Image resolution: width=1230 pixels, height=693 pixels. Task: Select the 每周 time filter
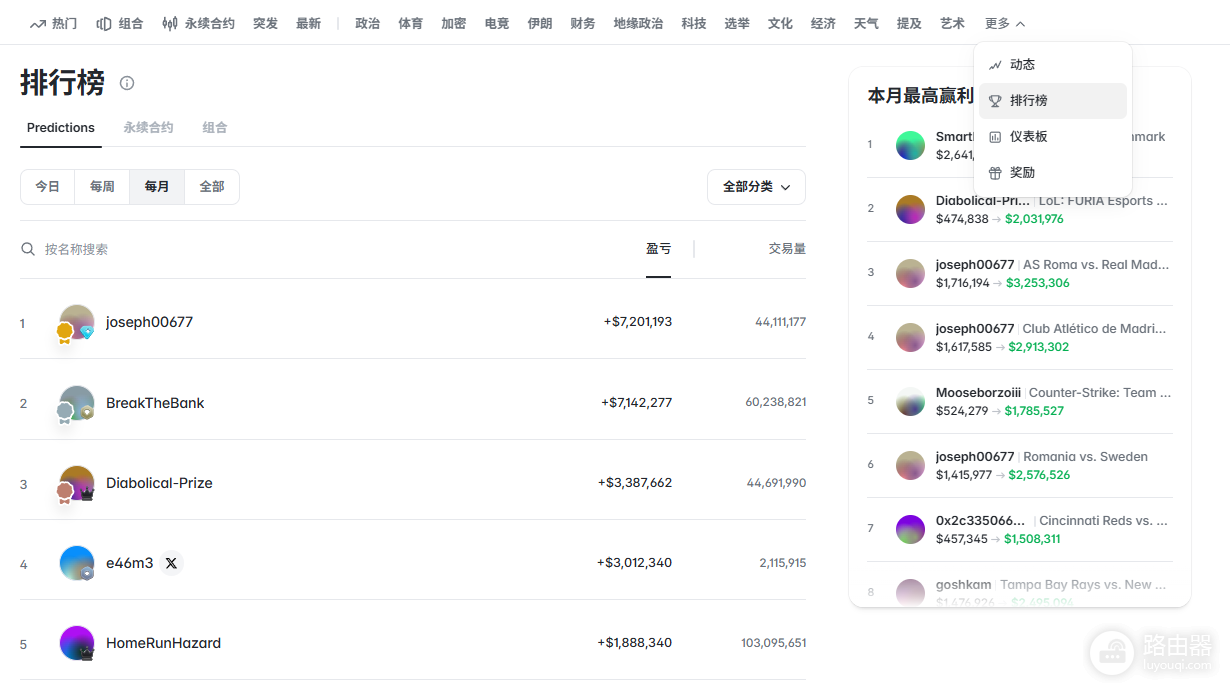[x=102, y=187]
